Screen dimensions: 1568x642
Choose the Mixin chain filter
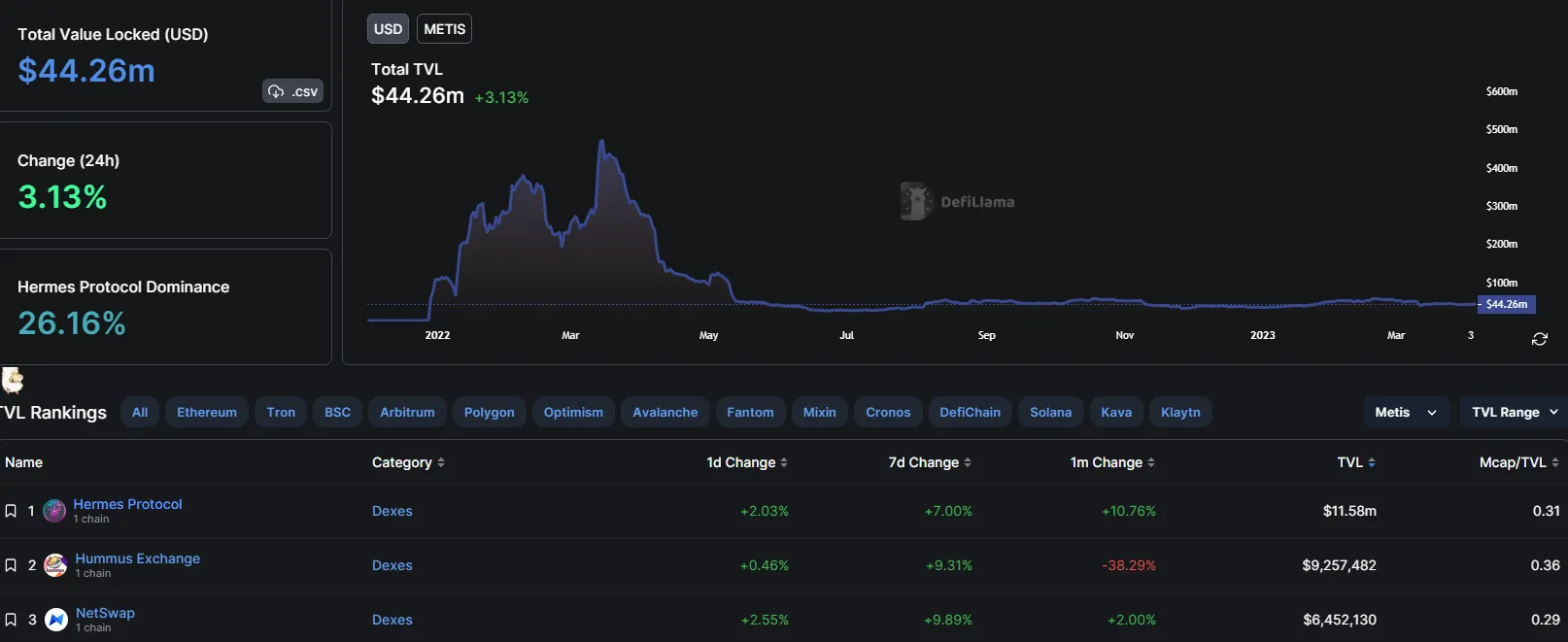pos(820,412)
